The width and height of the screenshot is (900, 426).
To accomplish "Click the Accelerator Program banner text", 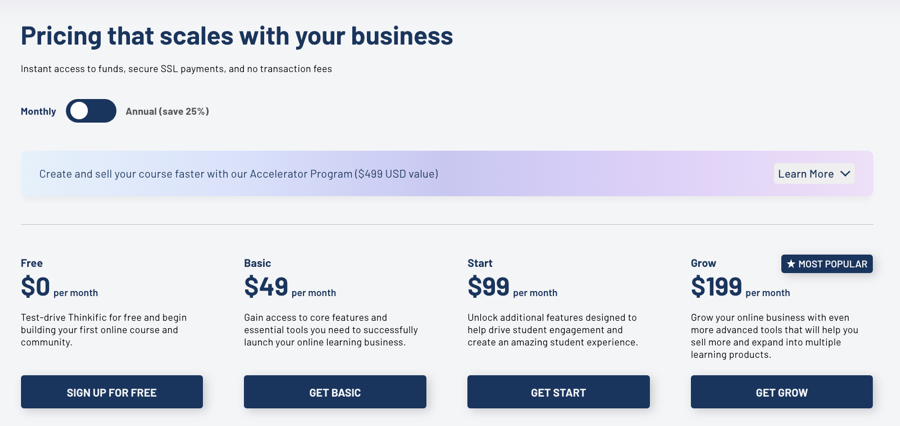I will coord(238,174).
